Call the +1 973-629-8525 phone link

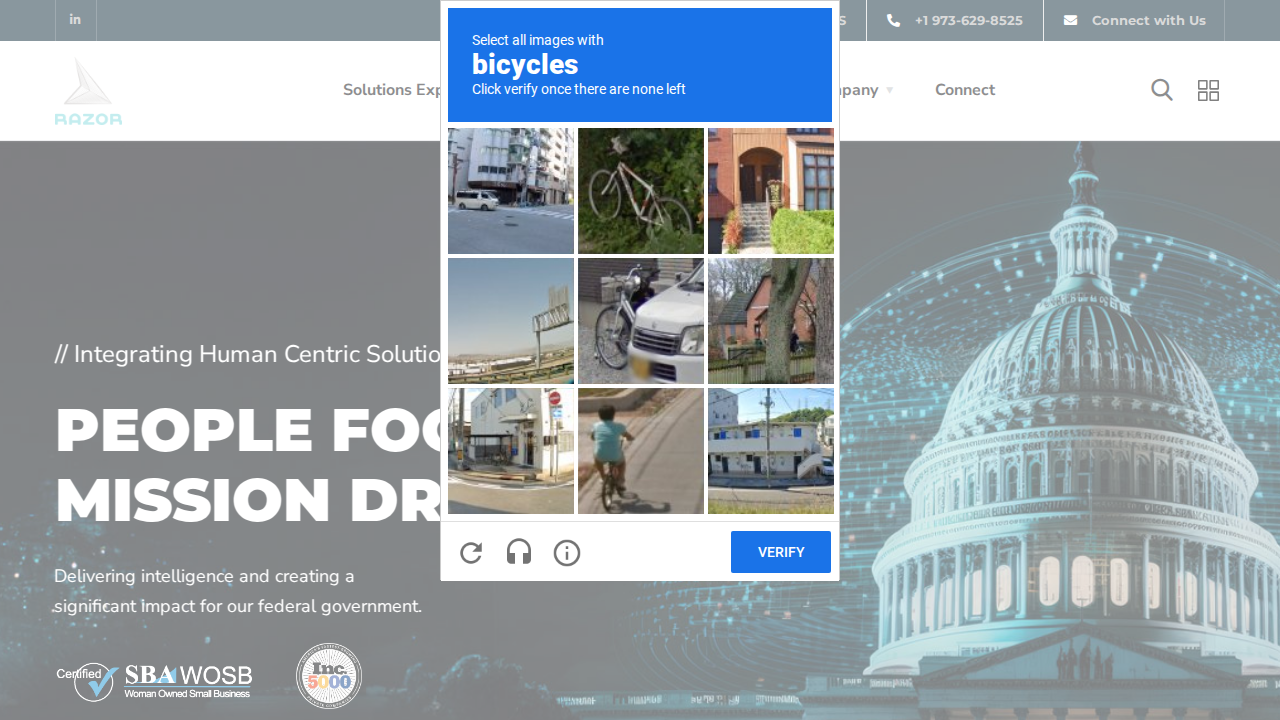click(968, 20)
